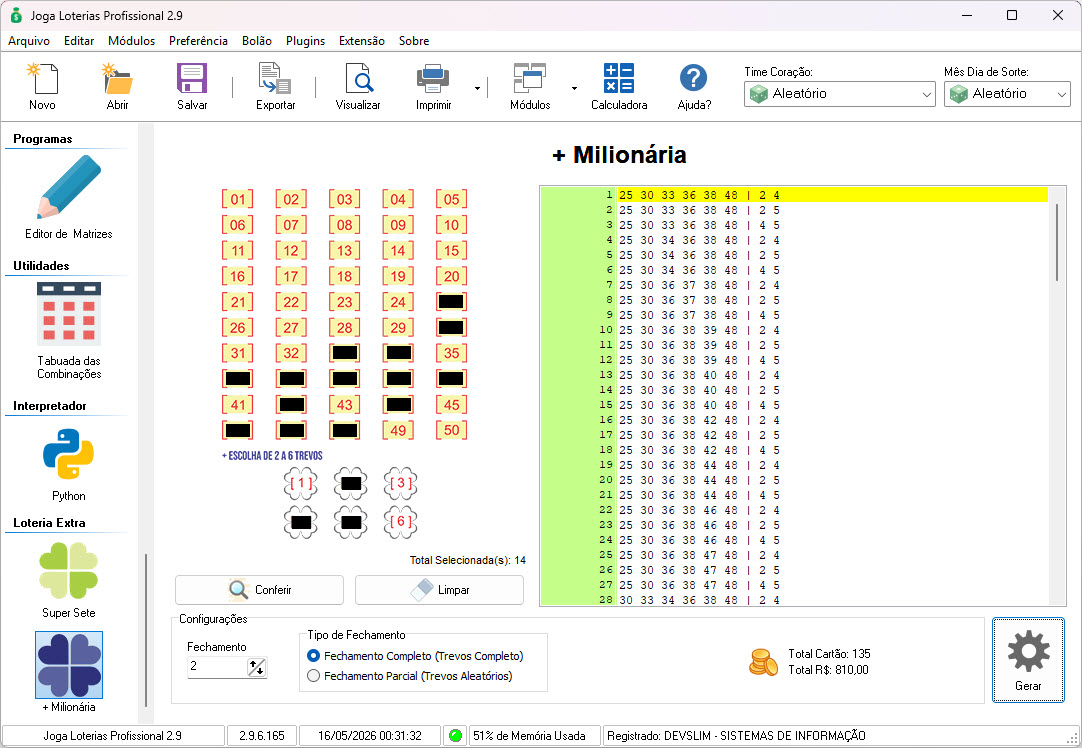
Task: Click the Limpar button
Action: point(440,590)
